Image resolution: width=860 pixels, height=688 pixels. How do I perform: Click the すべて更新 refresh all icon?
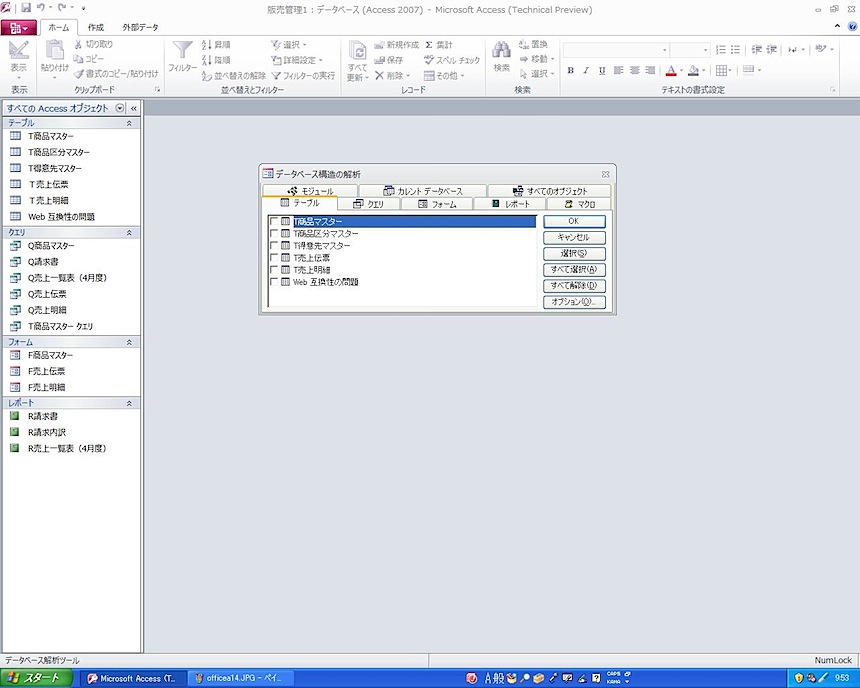[358, 50]
